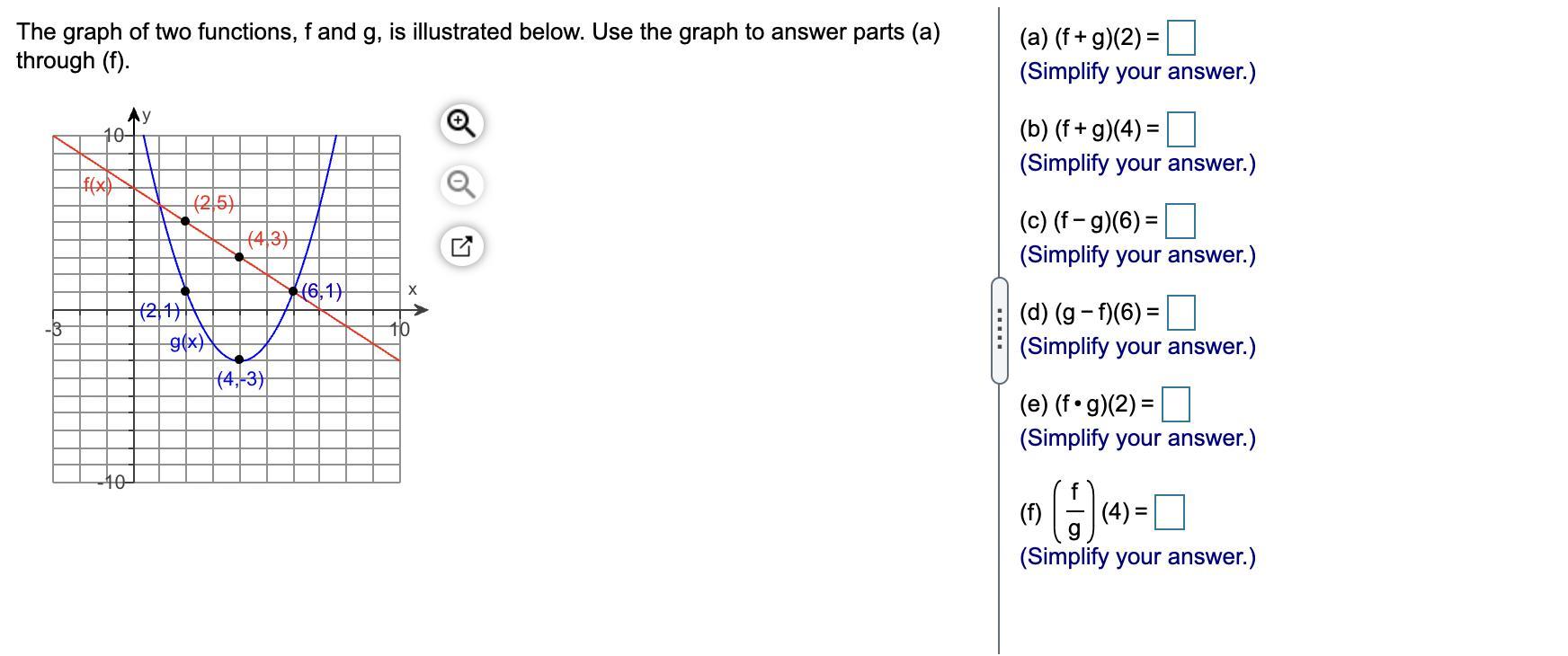Select the answer box for (f+g)(4)
Screen dimensions: 1568x656
[x=1181, y=129]
